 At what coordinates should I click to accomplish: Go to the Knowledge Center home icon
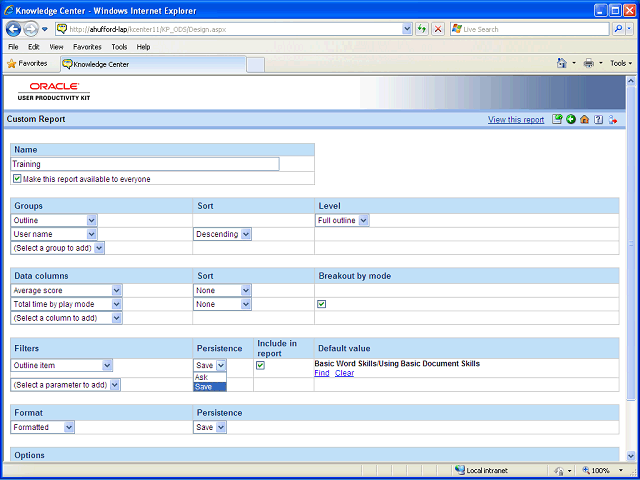click(584, 119)
